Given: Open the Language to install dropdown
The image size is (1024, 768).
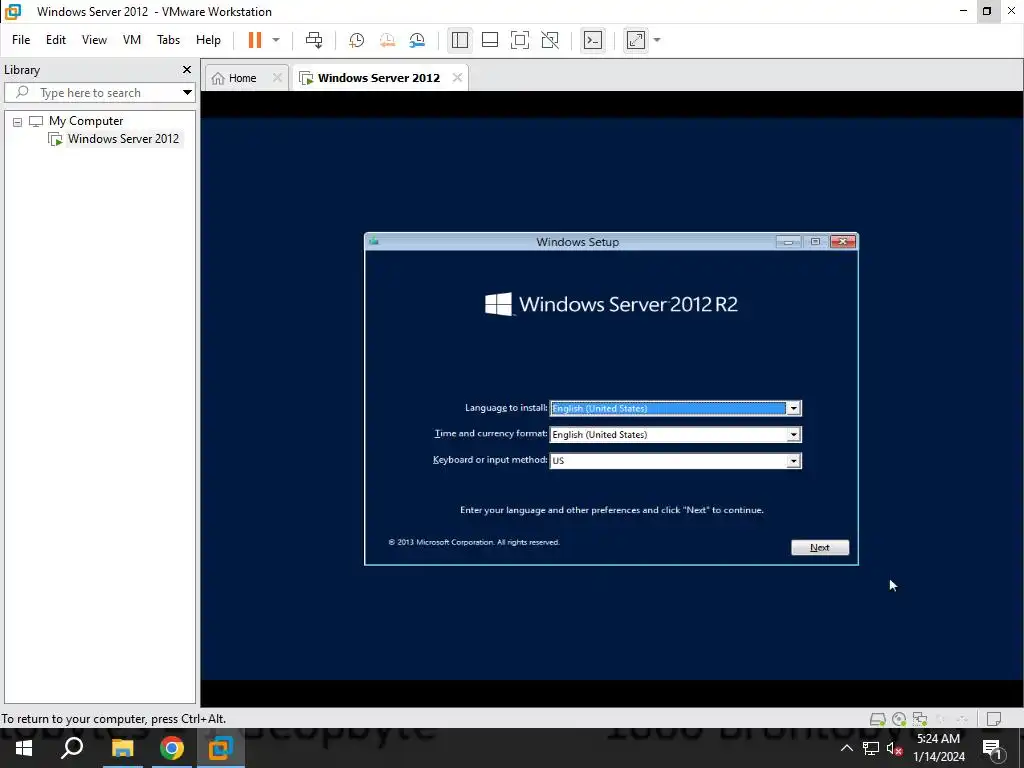Looking at the screenshot, I should (793, 408).
